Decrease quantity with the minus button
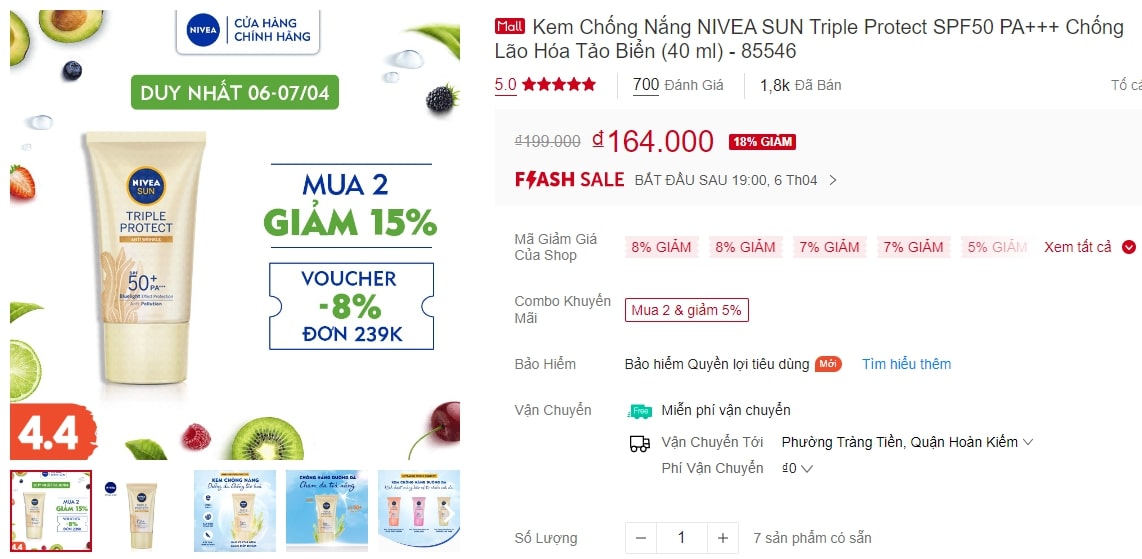Screen dimensions: 1142x559 point(641,538)
